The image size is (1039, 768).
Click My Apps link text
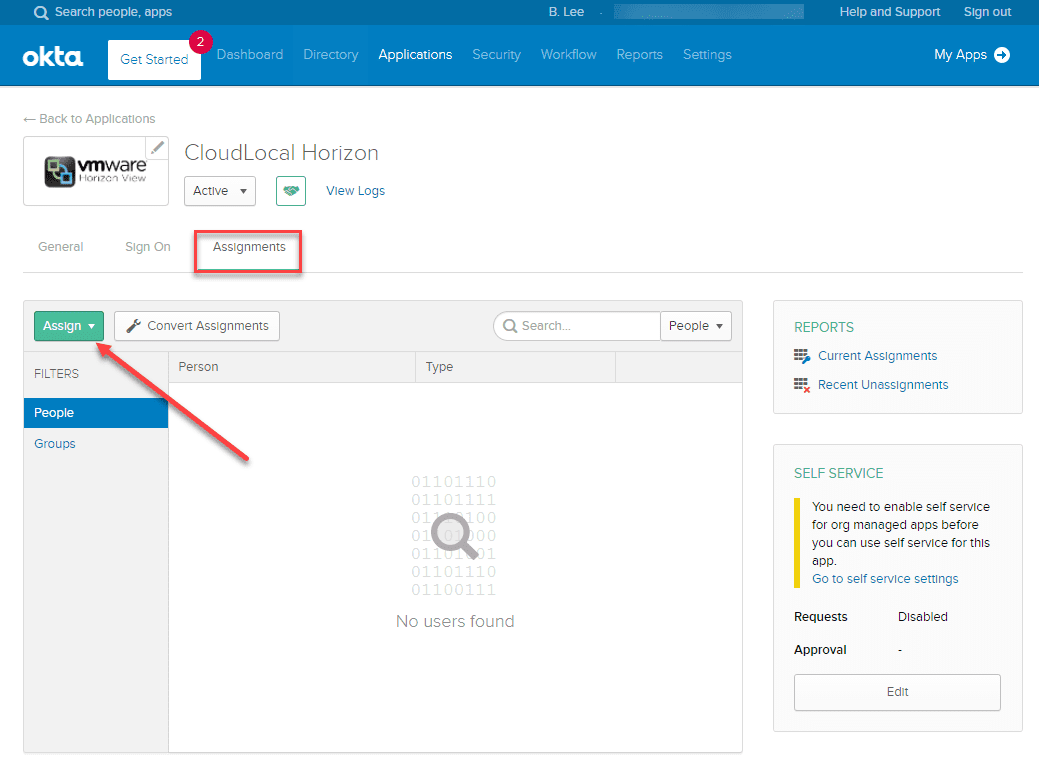click(960, 55)
